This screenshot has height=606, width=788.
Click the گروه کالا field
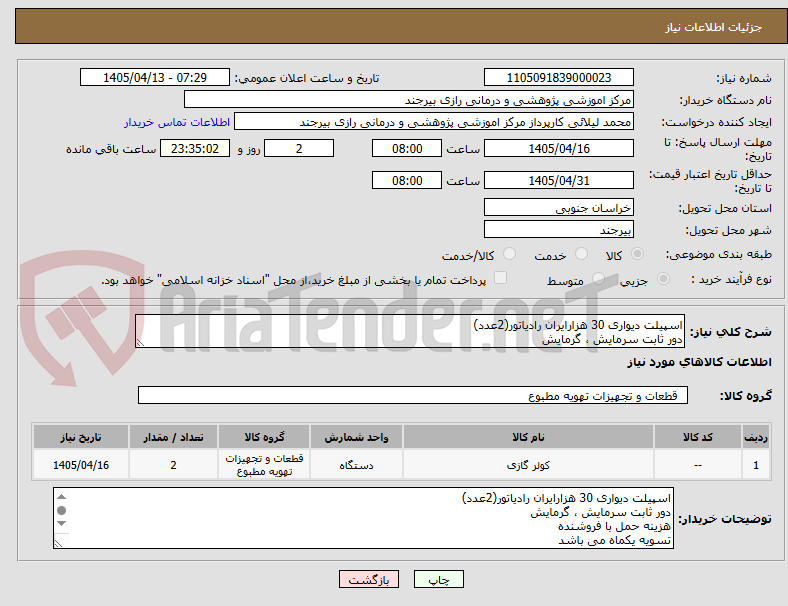point(413,395)
